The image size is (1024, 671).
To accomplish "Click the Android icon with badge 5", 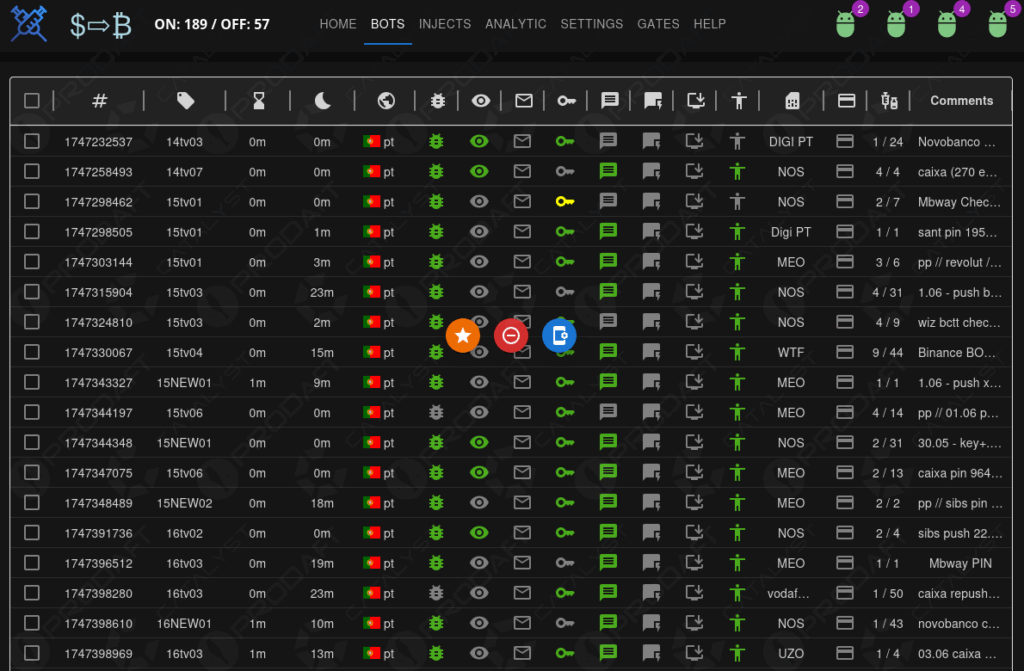I will [997, 24].
